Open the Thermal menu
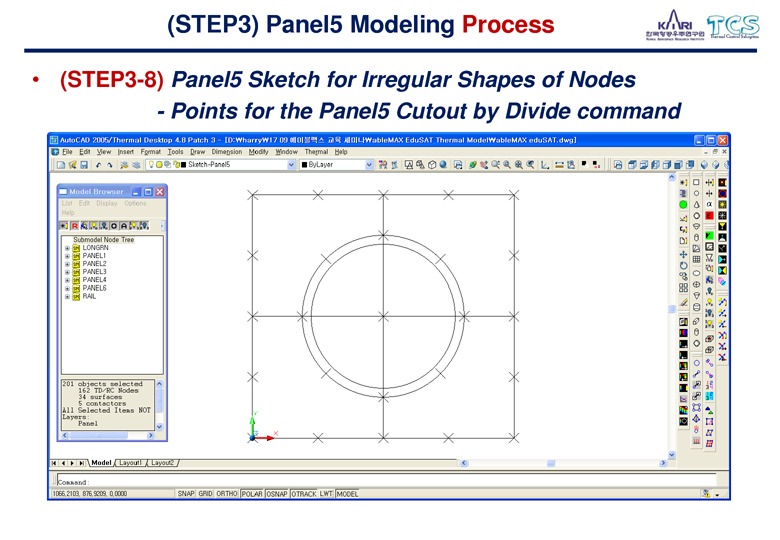Image resolution: width=780 pixels, height=540 pixels. pos(316,152)
